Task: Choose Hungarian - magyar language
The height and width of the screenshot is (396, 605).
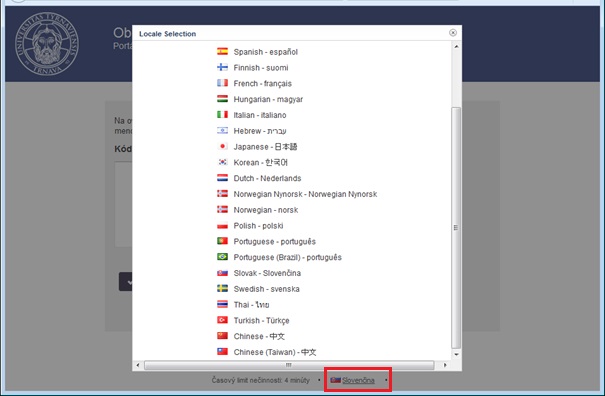Action: pos(268,99)
